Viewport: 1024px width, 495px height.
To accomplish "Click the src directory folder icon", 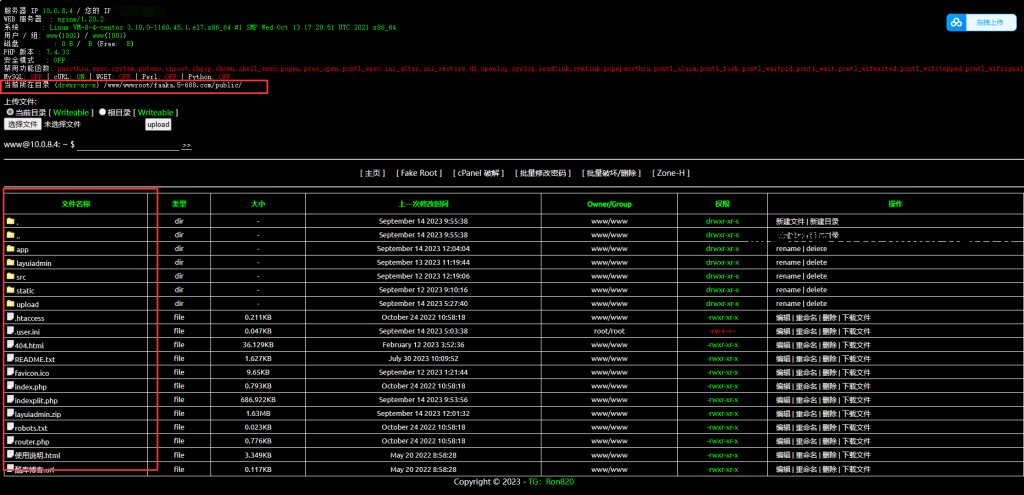I will 11,277.
